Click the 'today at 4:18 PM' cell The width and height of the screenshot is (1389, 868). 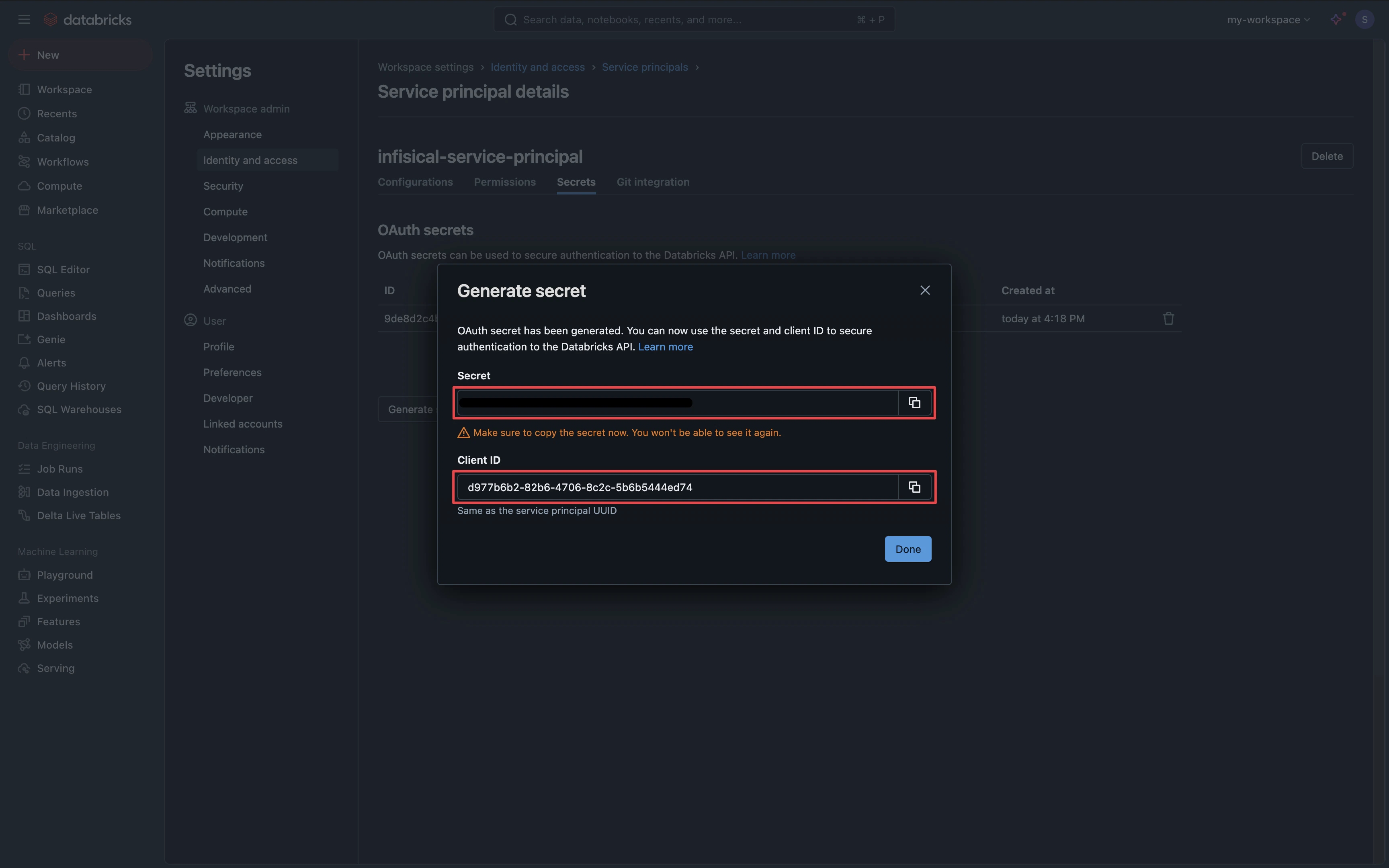pos(1043,319)
